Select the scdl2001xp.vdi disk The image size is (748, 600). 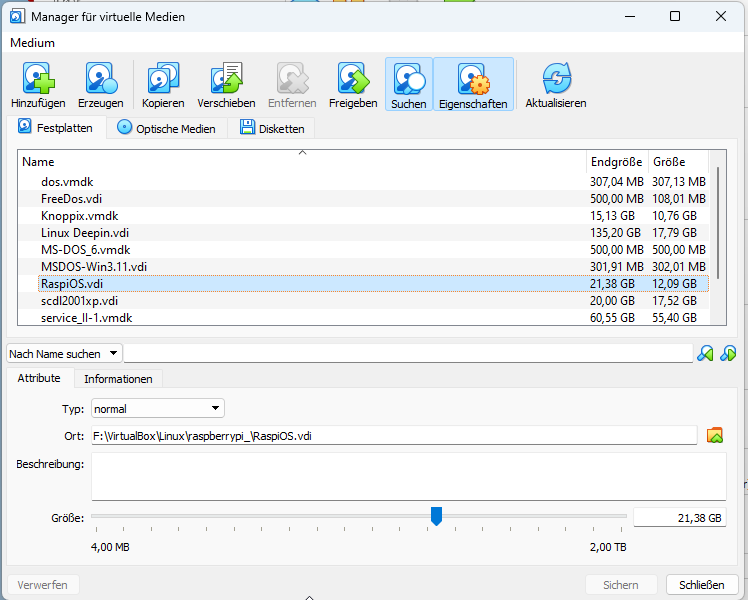[x=364, y=300]
